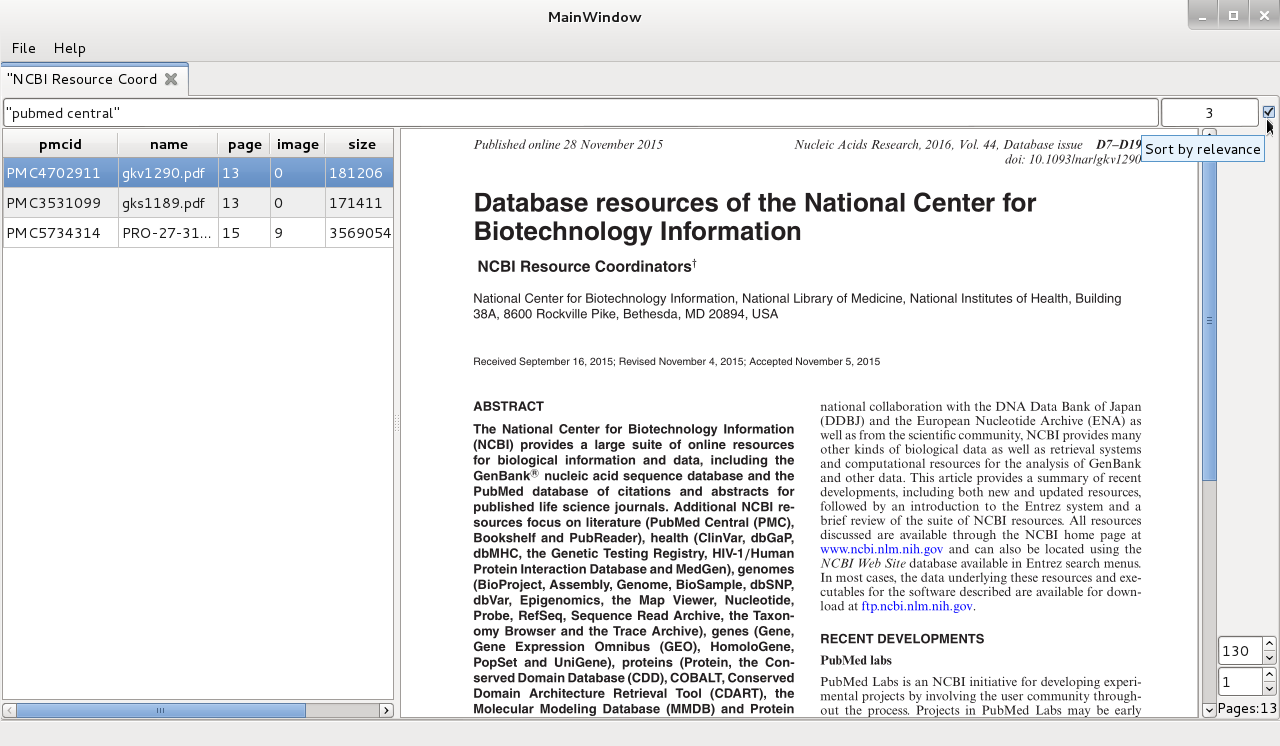Click the PubMed labs subheading
The height and width of the screenshot is (746, 1280).
click(x=856, y=660)
